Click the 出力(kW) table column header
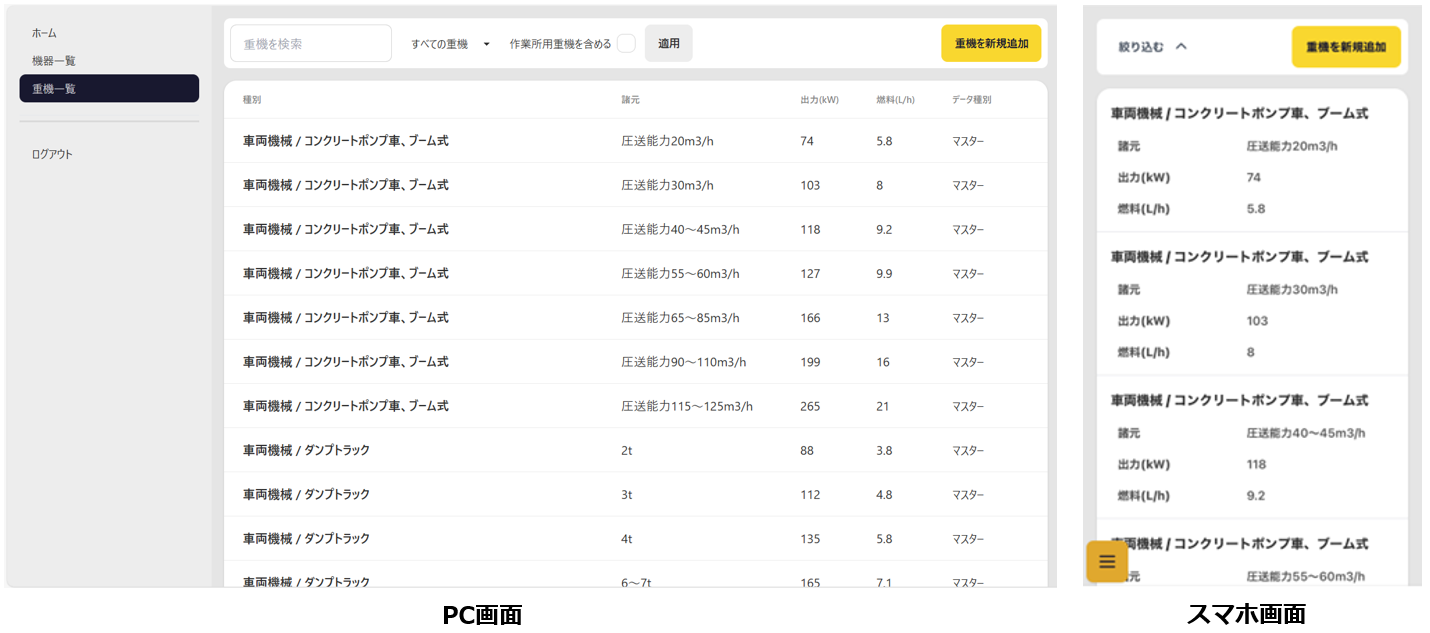This screenshot has width=1430, height=633. (819, 100)
